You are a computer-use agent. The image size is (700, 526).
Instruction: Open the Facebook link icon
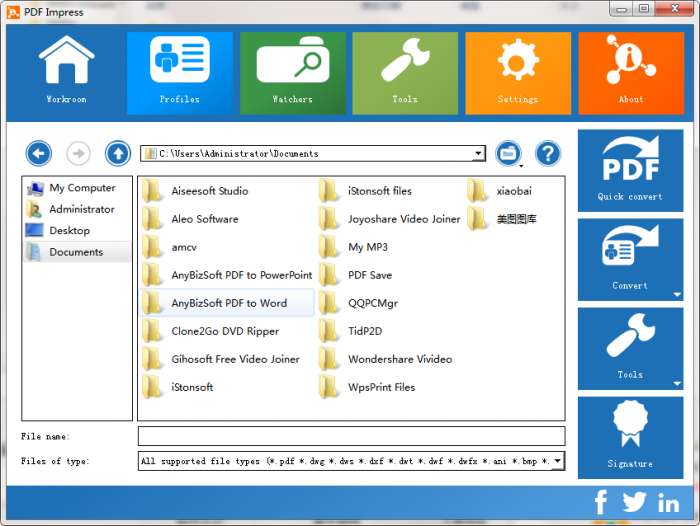601,502
